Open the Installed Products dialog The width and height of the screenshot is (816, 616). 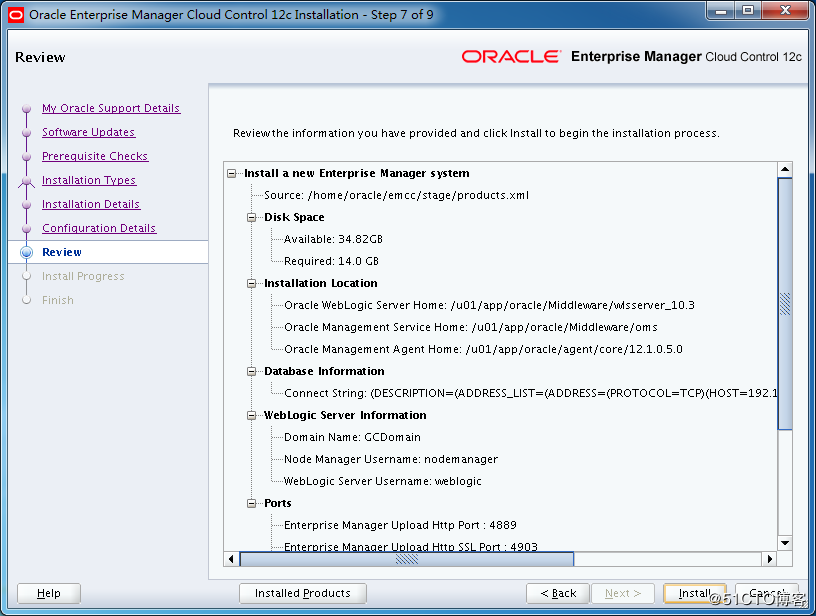click(303, 593)
